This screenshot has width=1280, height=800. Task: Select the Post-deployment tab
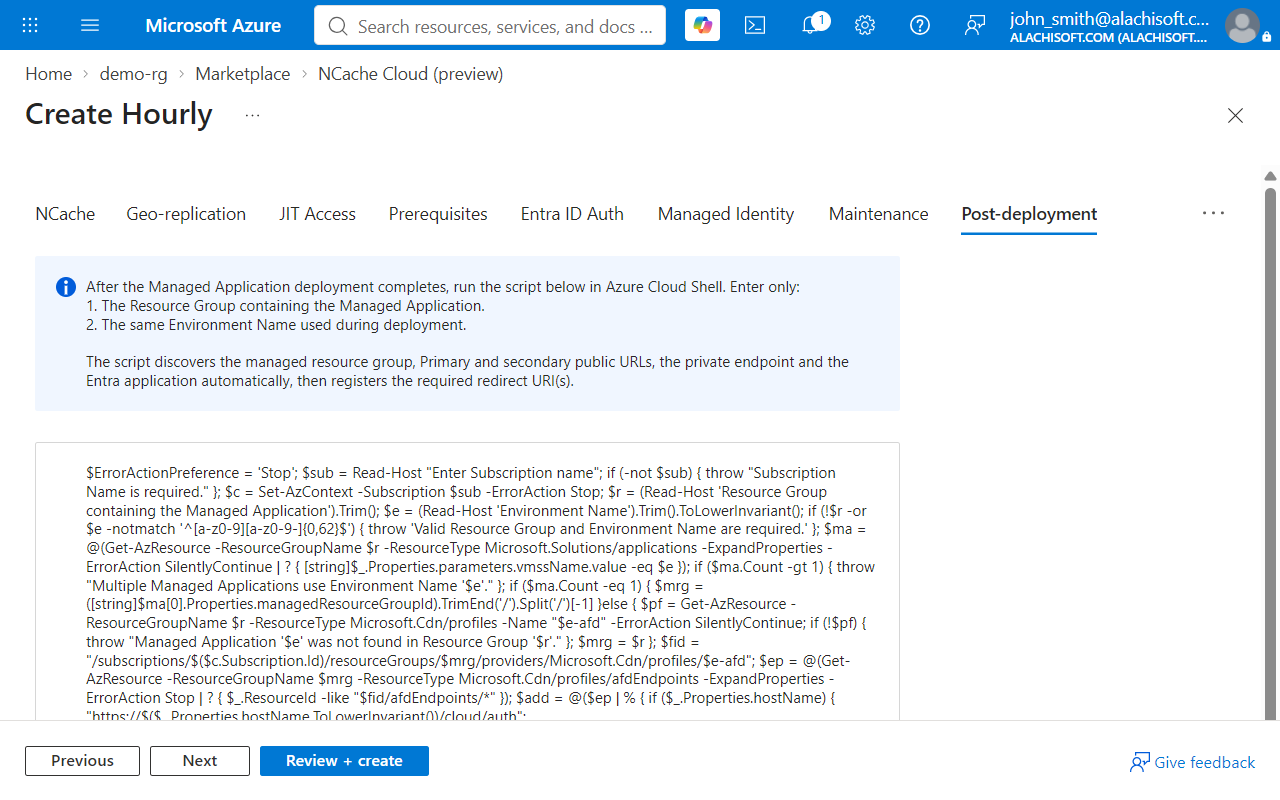tap(1029, 214)
